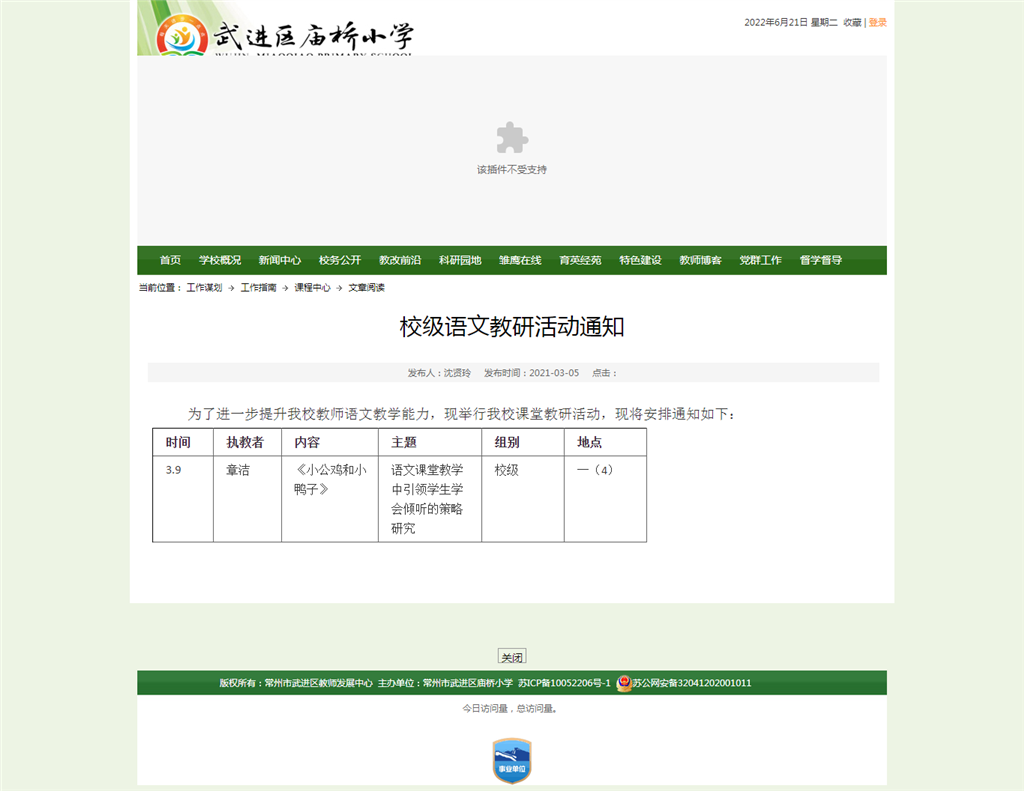Click the 关闭 close button
The height and width of the screenshot is (791, 1024).
point(512,656)
